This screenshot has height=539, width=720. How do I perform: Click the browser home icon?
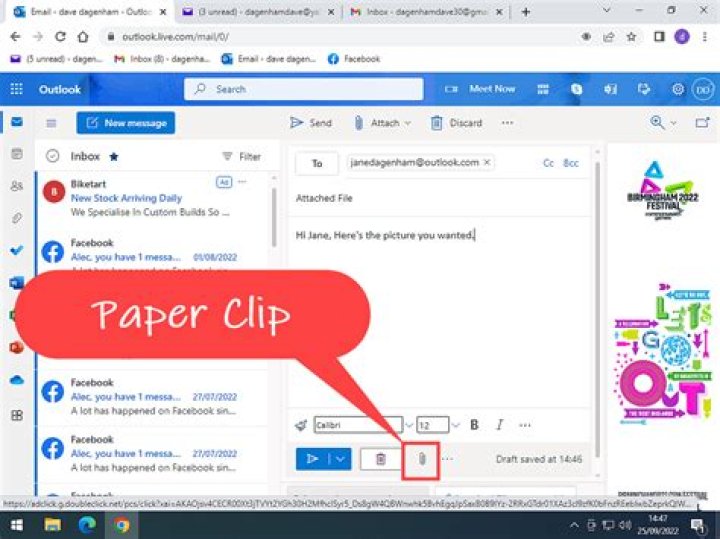pos(83,37)
